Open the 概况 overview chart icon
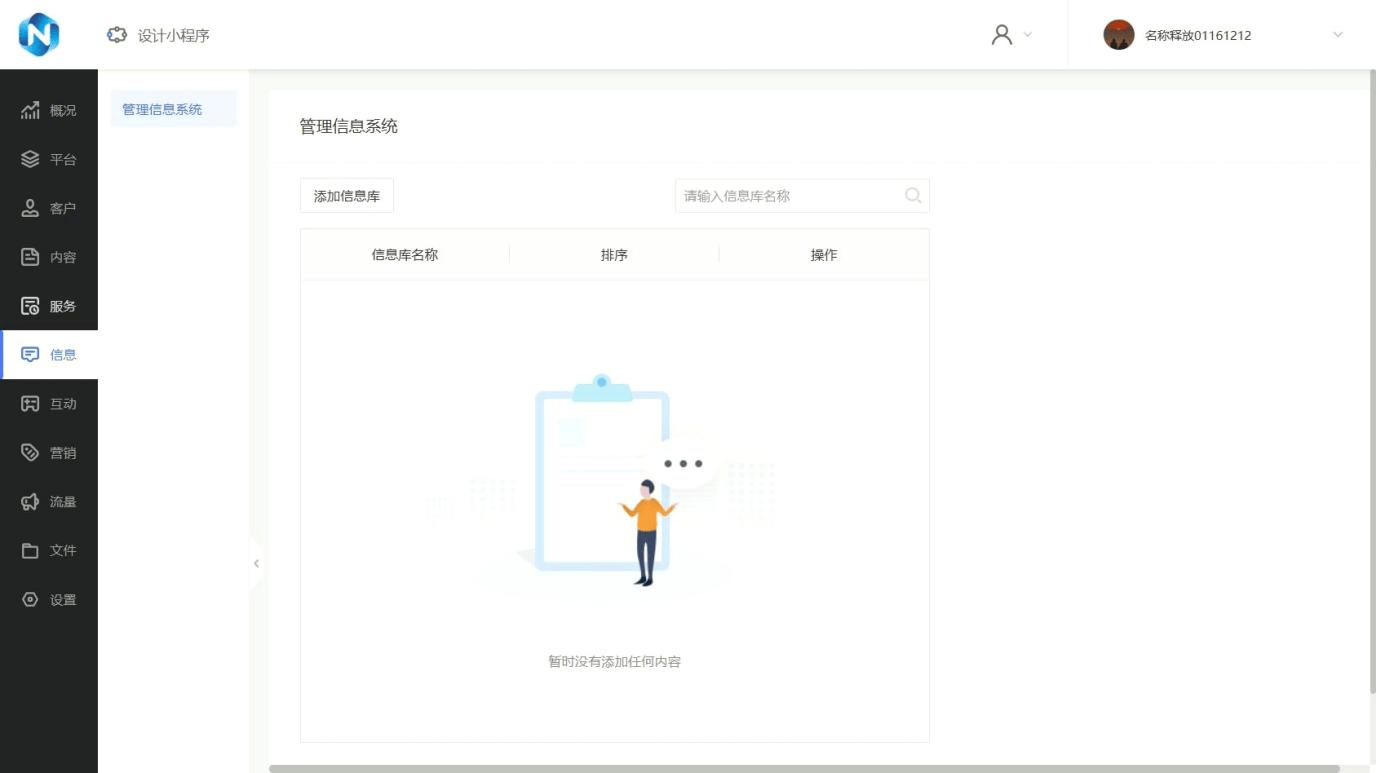This screenshot has width=1376, height=773. click(30, 110)
